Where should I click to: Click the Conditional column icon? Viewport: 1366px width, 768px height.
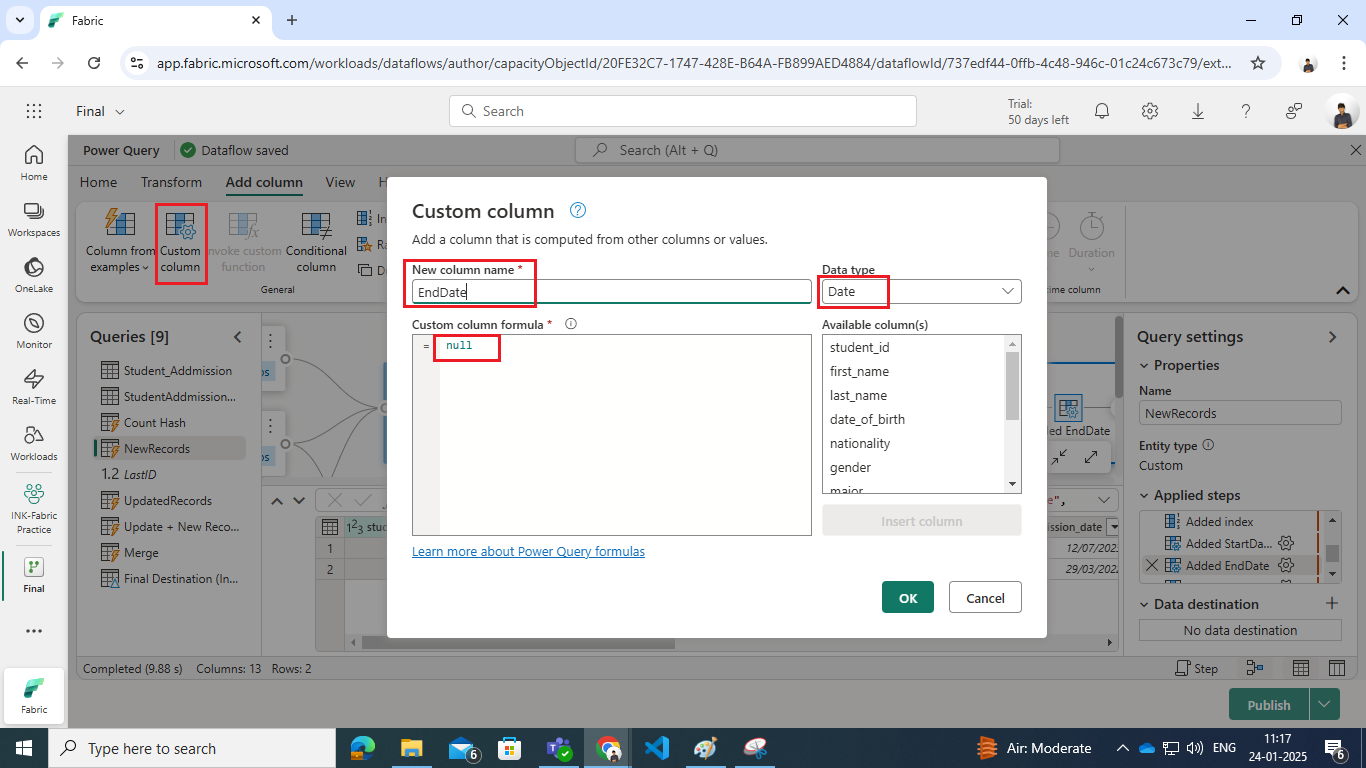(x=316, y=225)
